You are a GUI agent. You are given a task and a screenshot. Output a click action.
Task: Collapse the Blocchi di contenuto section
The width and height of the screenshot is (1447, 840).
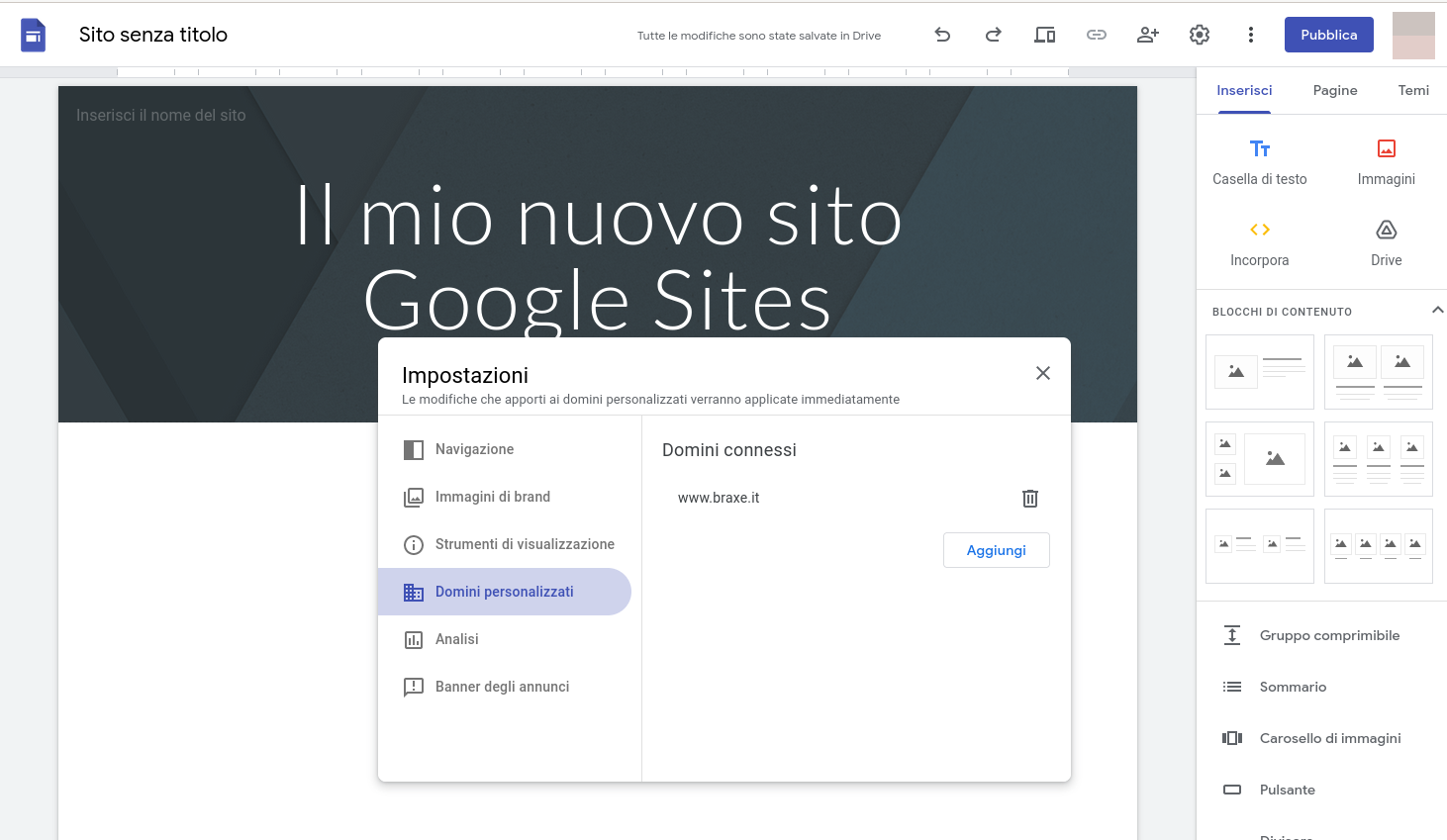(x=1438, y=311)
